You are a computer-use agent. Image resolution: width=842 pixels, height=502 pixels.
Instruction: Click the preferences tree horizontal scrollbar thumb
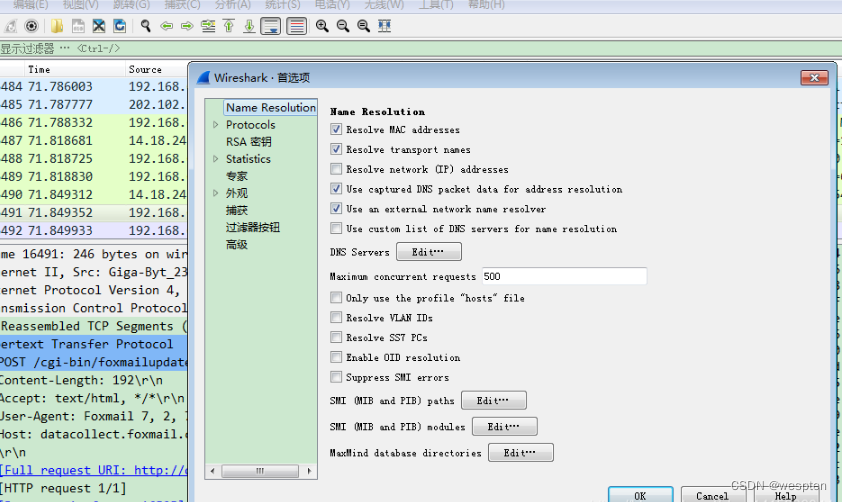pos(260,471)
